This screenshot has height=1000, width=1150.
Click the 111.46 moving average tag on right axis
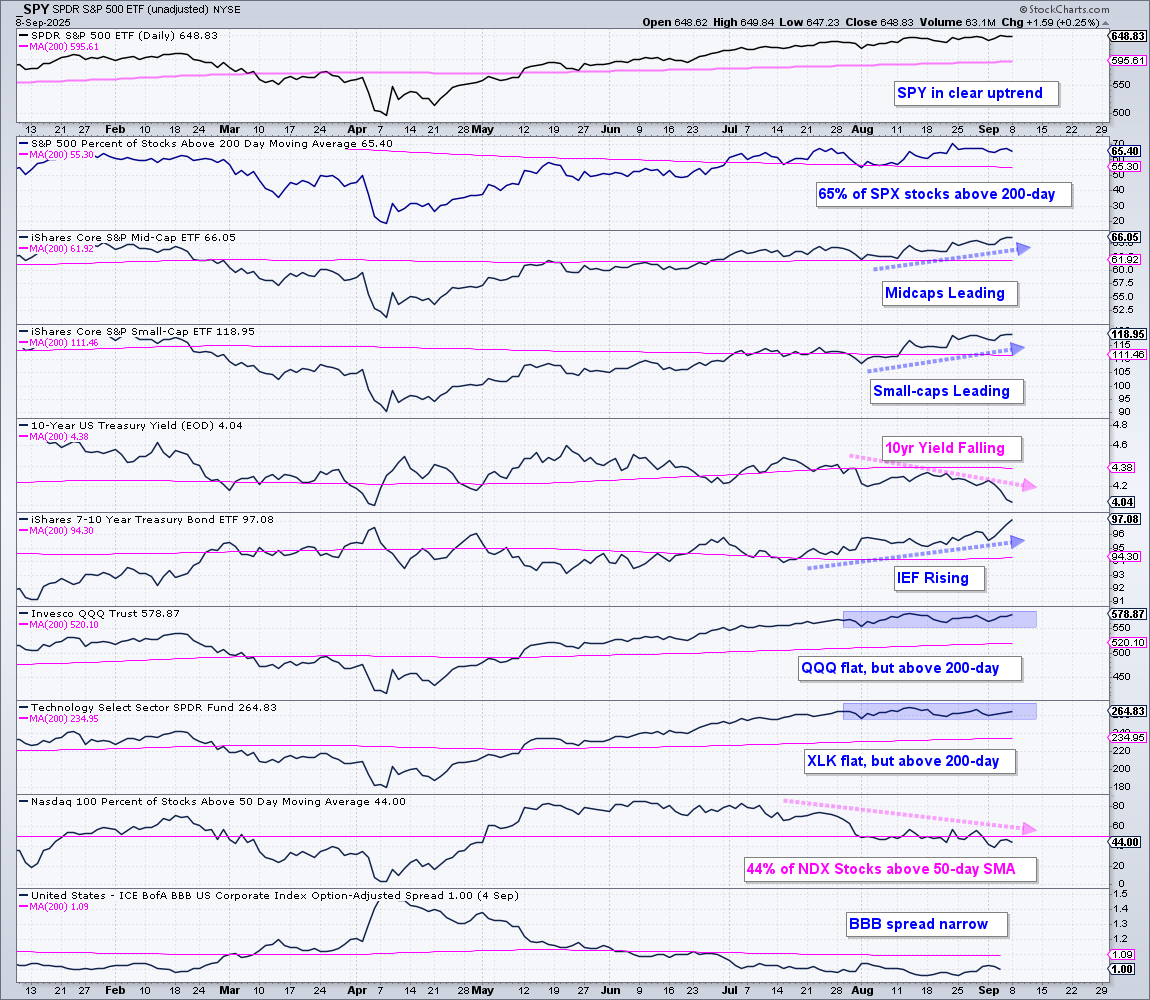click(x=1127, y=354)
